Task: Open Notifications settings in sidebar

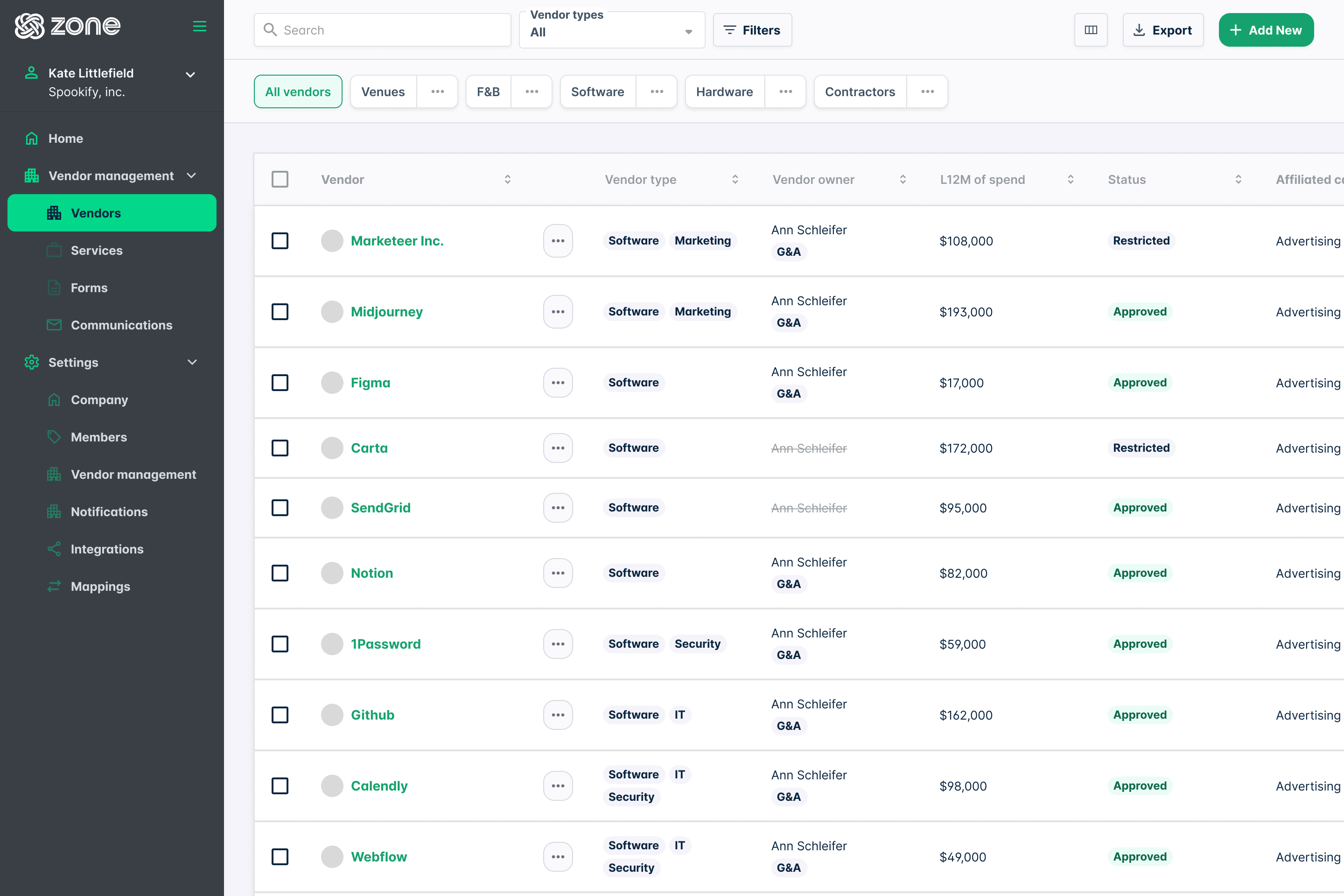Action: point(112,511)
